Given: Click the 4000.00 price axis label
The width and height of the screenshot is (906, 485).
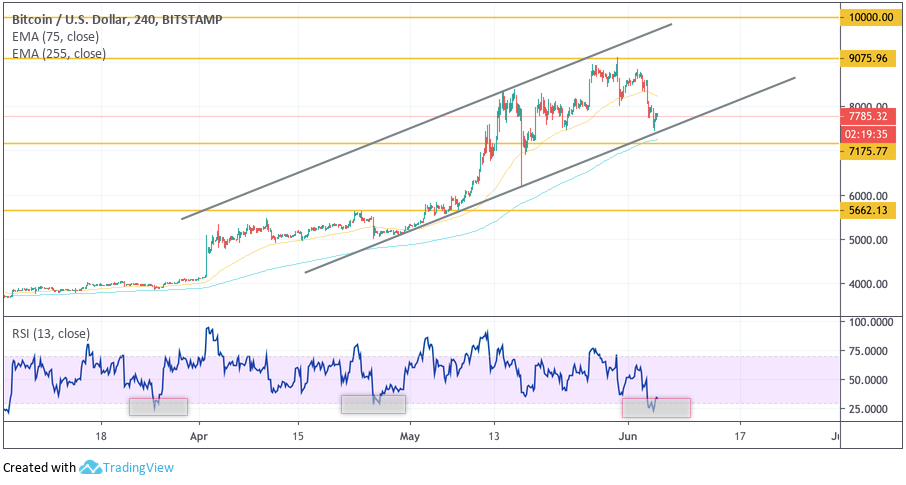Looking at the screenshot, I should pyautogui.click(x=867, y=284).
